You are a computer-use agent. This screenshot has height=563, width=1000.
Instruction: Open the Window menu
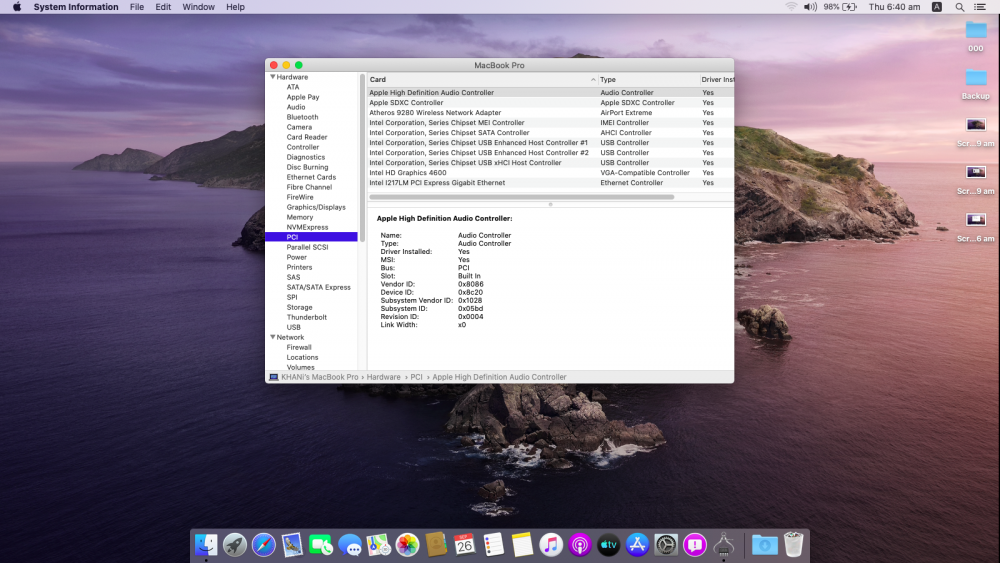click(198, 7)
